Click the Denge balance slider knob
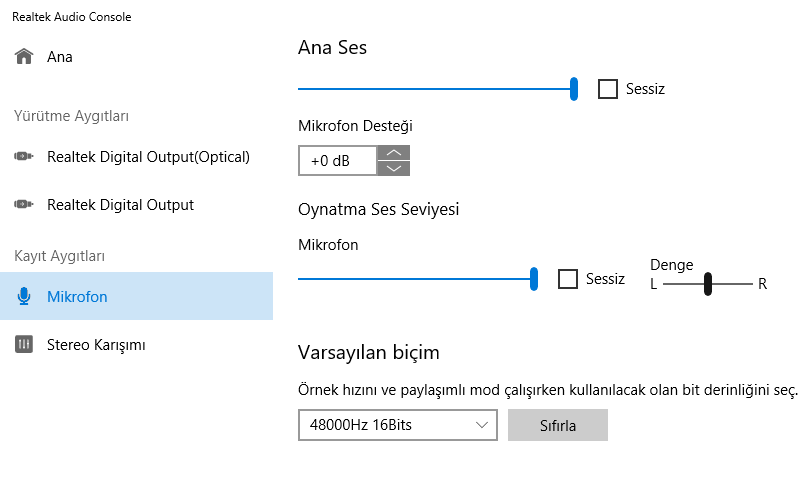This screenshot has height=484, width=810. (707, 284)
